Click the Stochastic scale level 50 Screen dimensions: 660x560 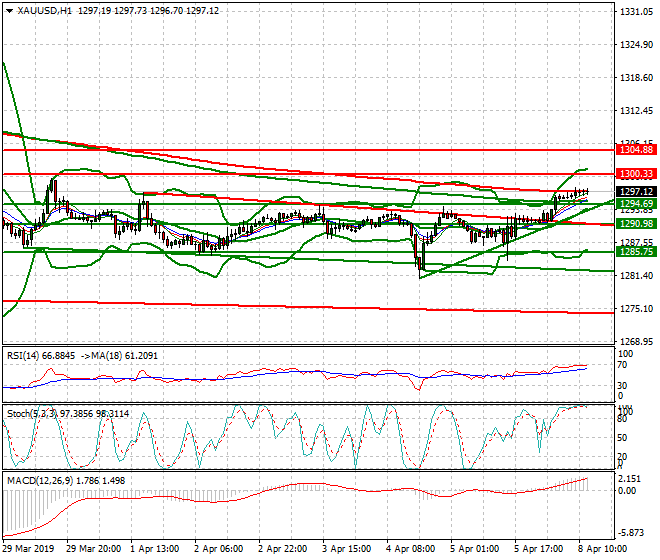click(622, 438)
